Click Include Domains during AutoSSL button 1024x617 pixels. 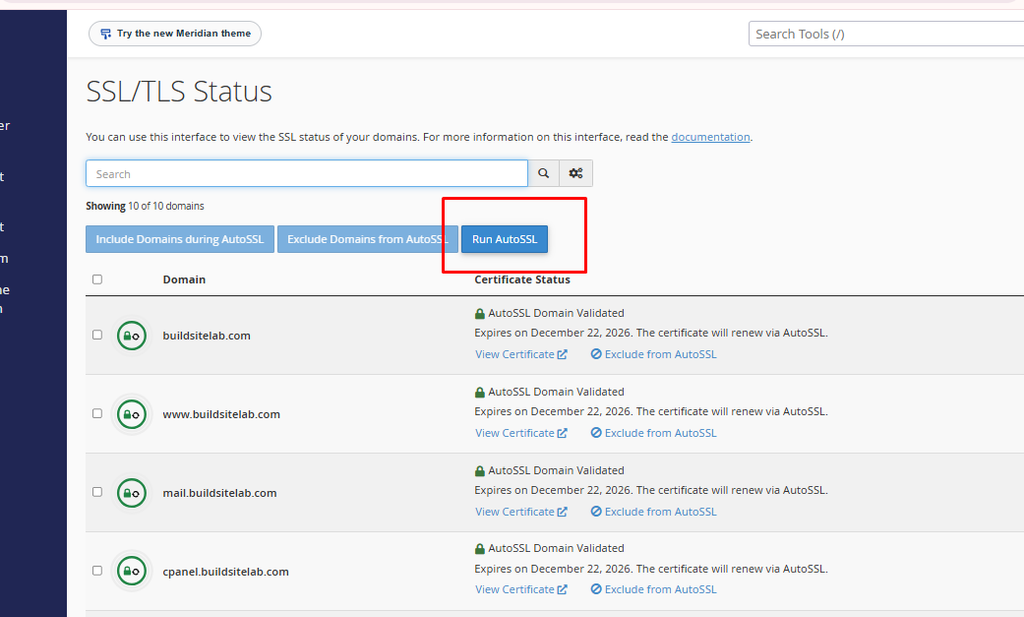(x=180, y=239)
